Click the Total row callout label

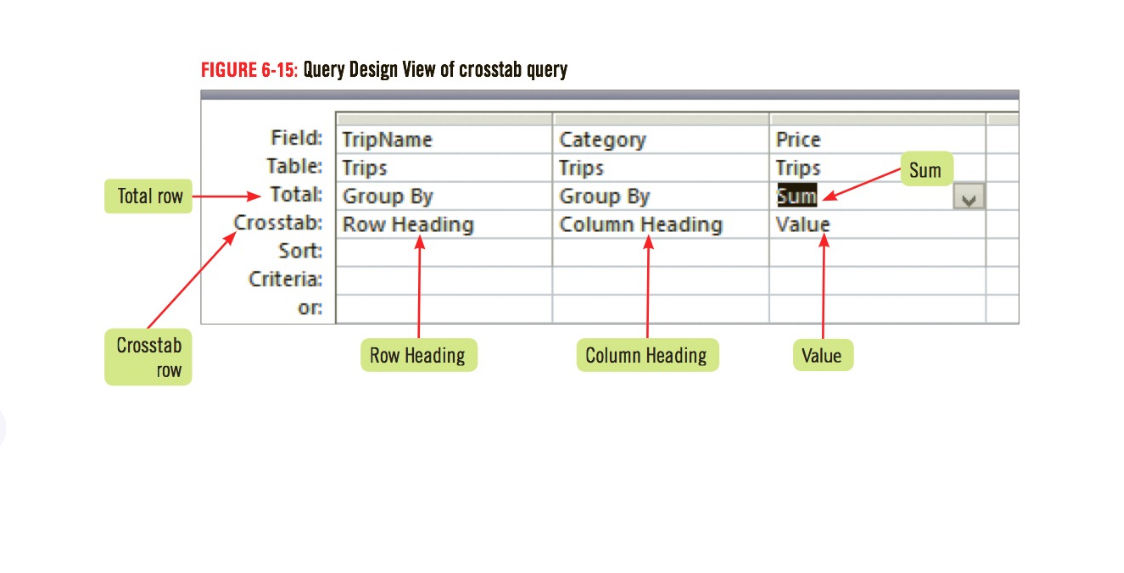149,196
